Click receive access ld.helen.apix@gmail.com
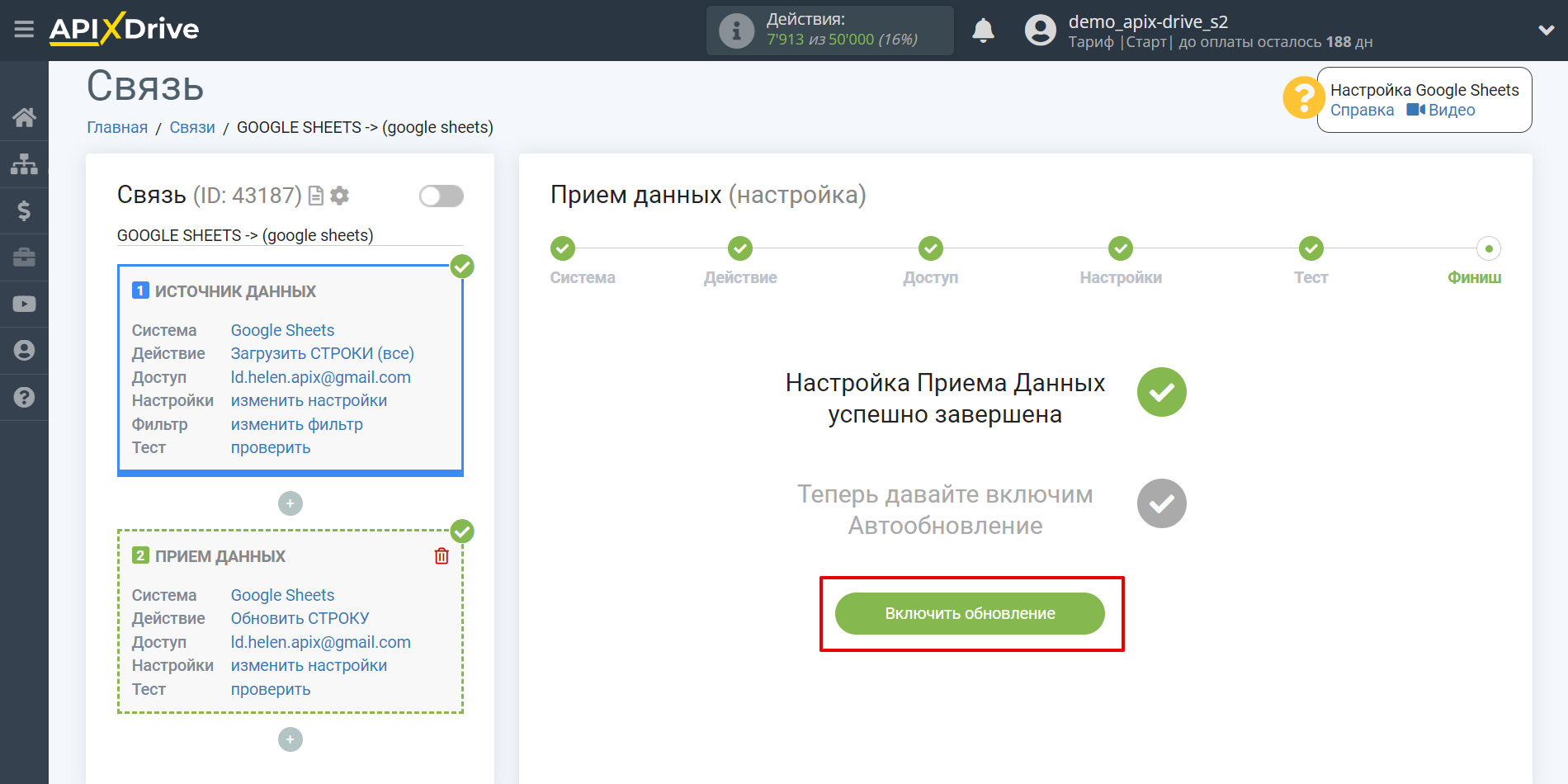This screenshot has width=1568, height=784. (320, 642)
